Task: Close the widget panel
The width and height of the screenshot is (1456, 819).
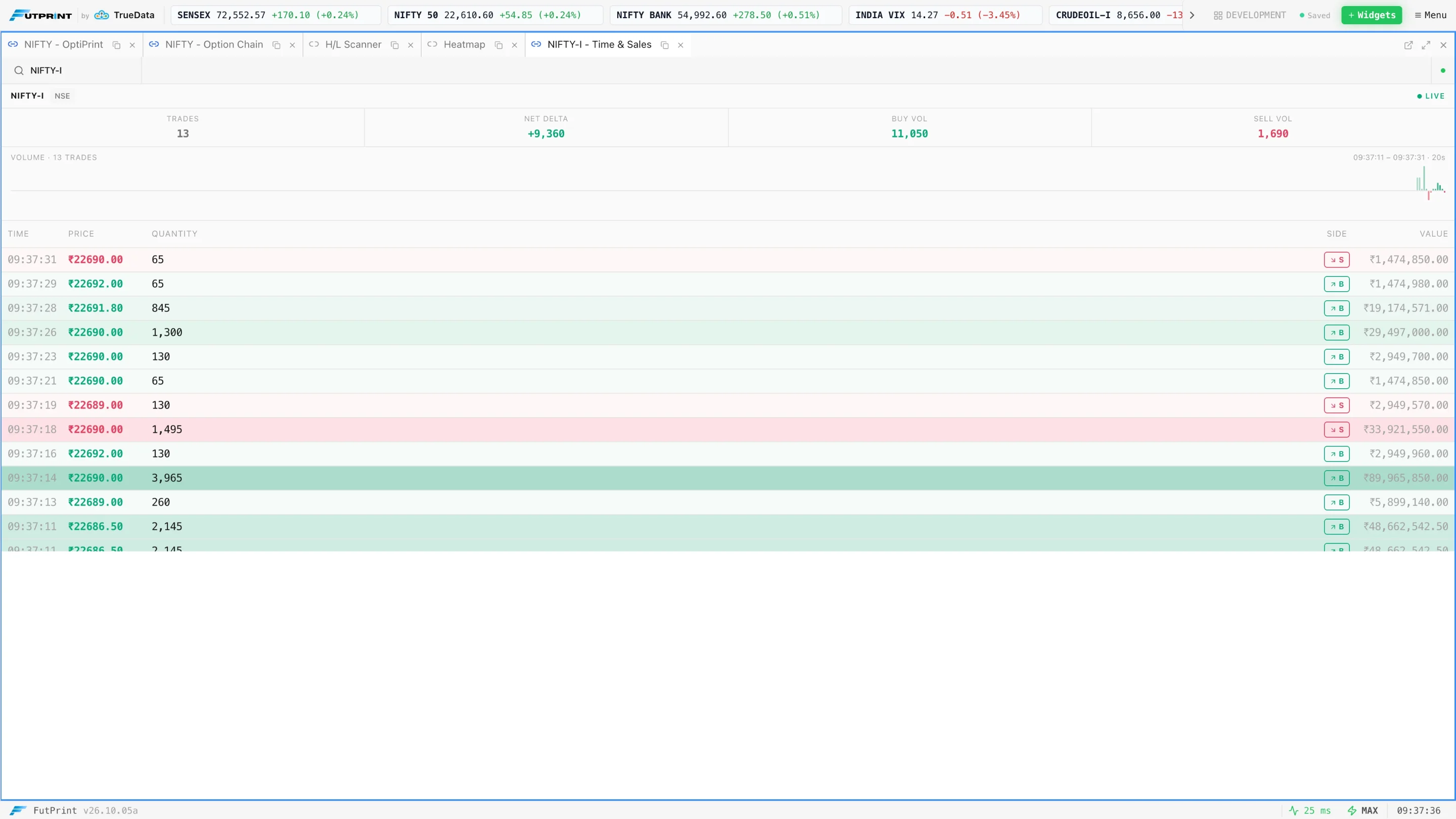Action: tap(1443, 45)
